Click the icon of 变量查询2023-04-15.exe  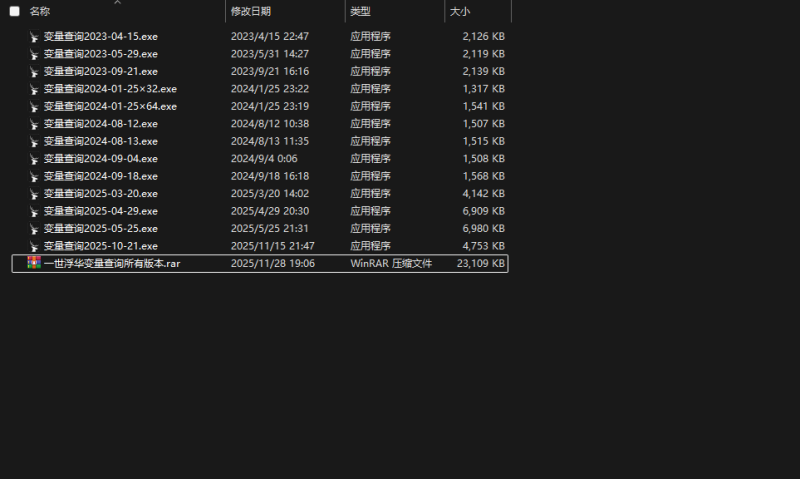(x=34, y=36)
